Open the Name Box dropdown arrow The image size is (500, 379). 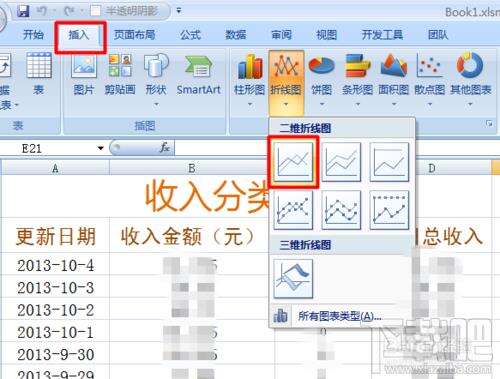pyautogui.click(x=100, y=148)
